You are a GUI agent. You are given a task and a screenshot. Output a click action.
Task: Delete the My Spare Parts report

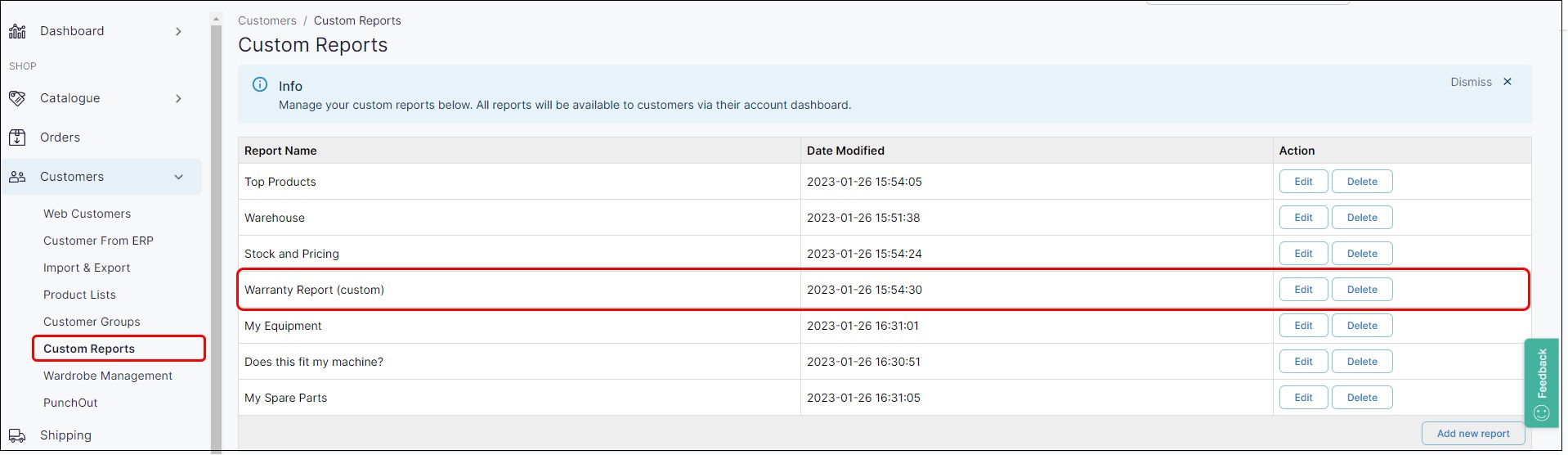coord(1362,398)
